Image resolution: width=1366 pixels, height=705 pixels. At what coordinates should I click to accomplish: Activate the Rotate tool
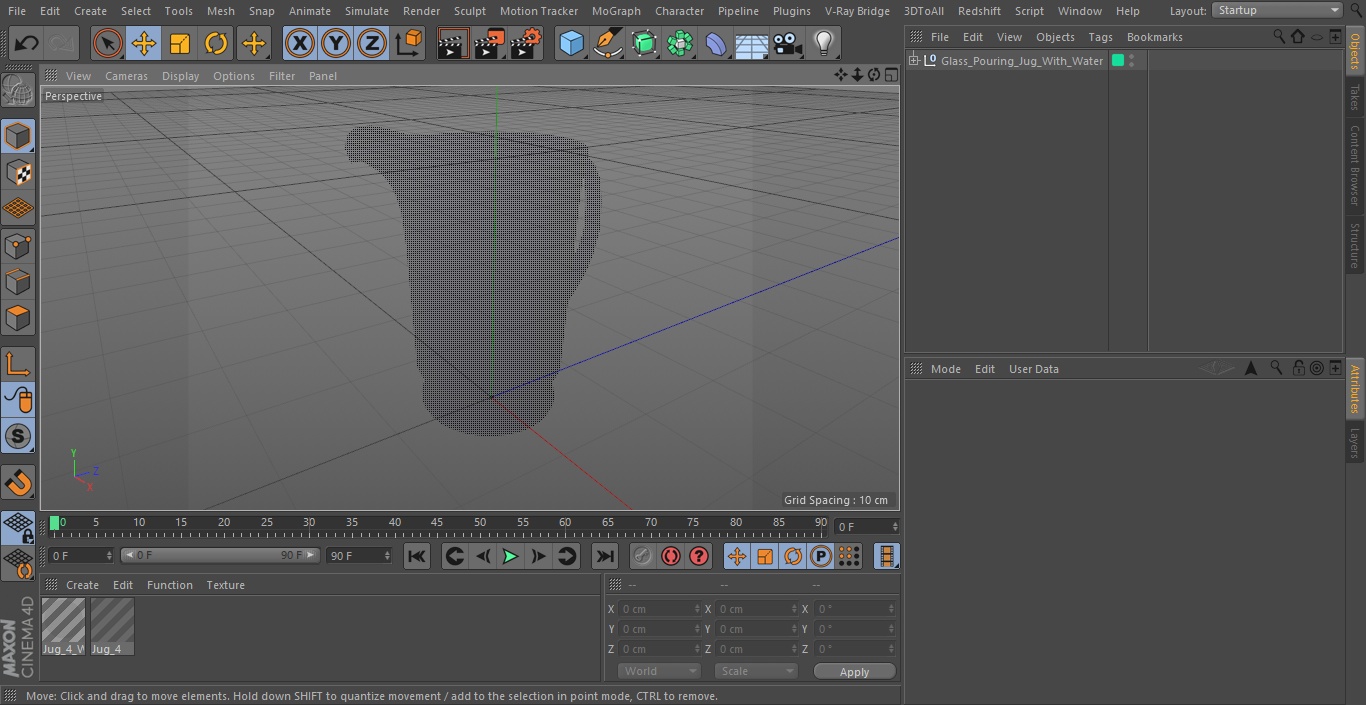[x=216, y=43]
